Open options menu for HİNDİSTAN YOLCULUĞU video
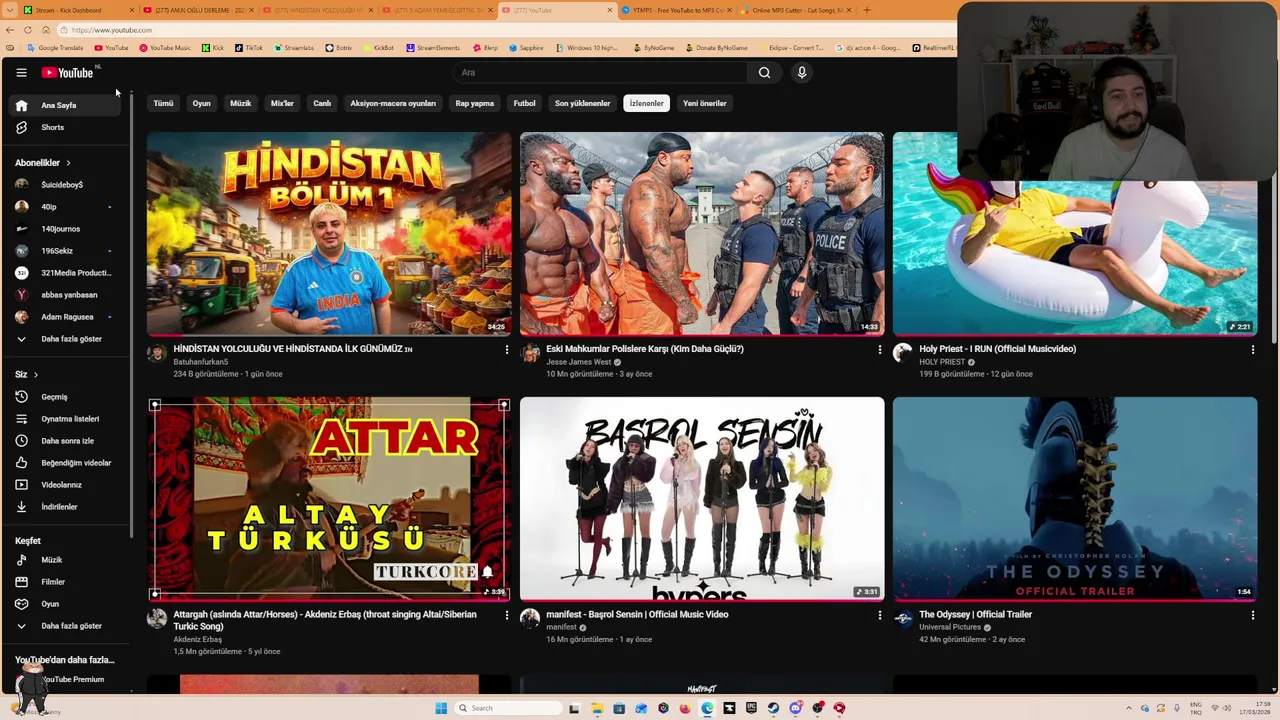The width and height of the screenshot is (1280, 720). [x=506, y=350]
